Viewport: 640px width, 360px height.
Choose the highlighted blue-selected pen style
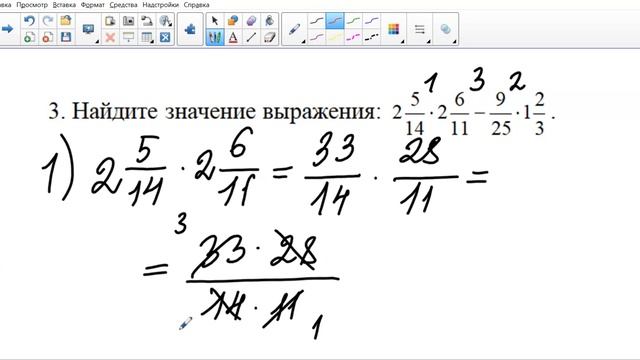pos(335,20)
